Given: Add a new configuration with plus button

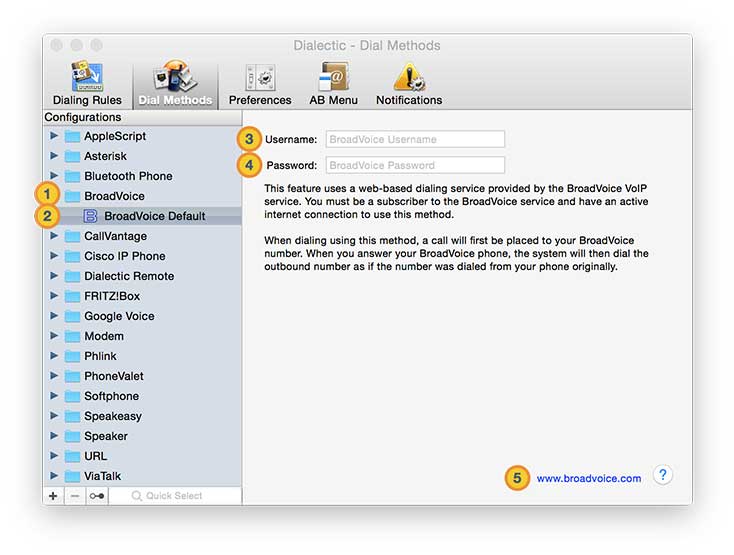Looking at the screenshot, I should 53,496.
